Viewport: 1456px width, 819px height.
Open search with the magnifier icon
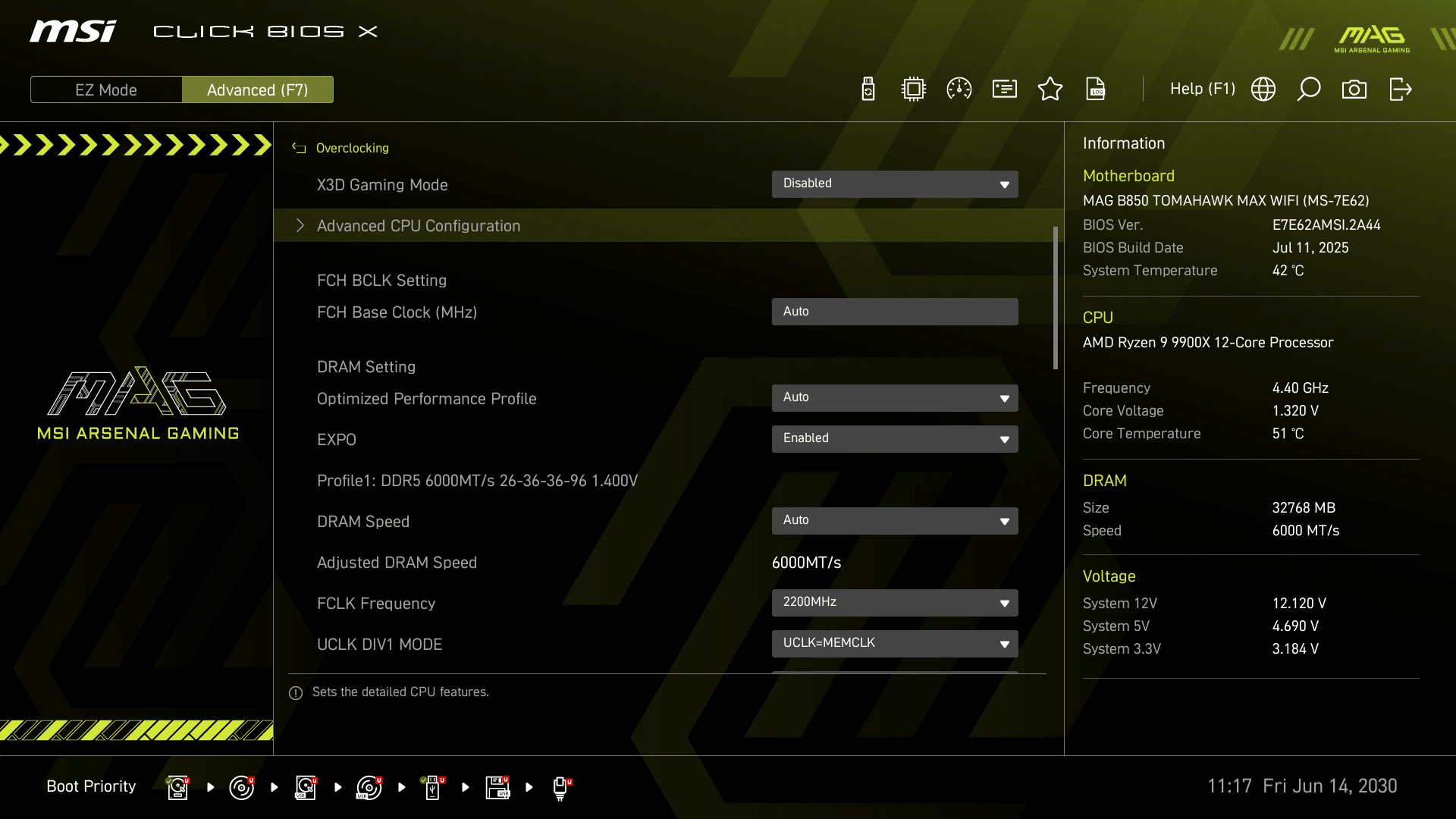1309,89
